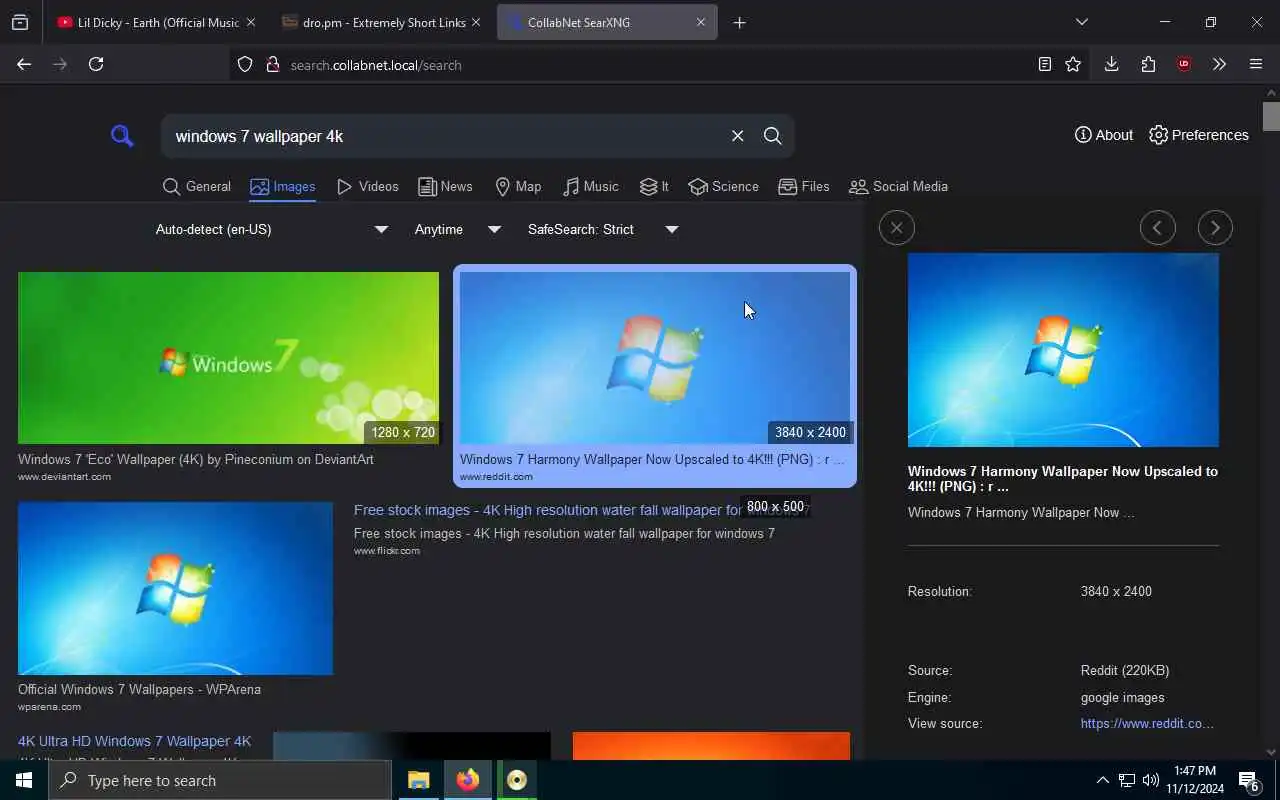The width and height of the screenshot is (1280, 800).
Task: Click Firefox icon in taskbar
Action: point(467,780)
